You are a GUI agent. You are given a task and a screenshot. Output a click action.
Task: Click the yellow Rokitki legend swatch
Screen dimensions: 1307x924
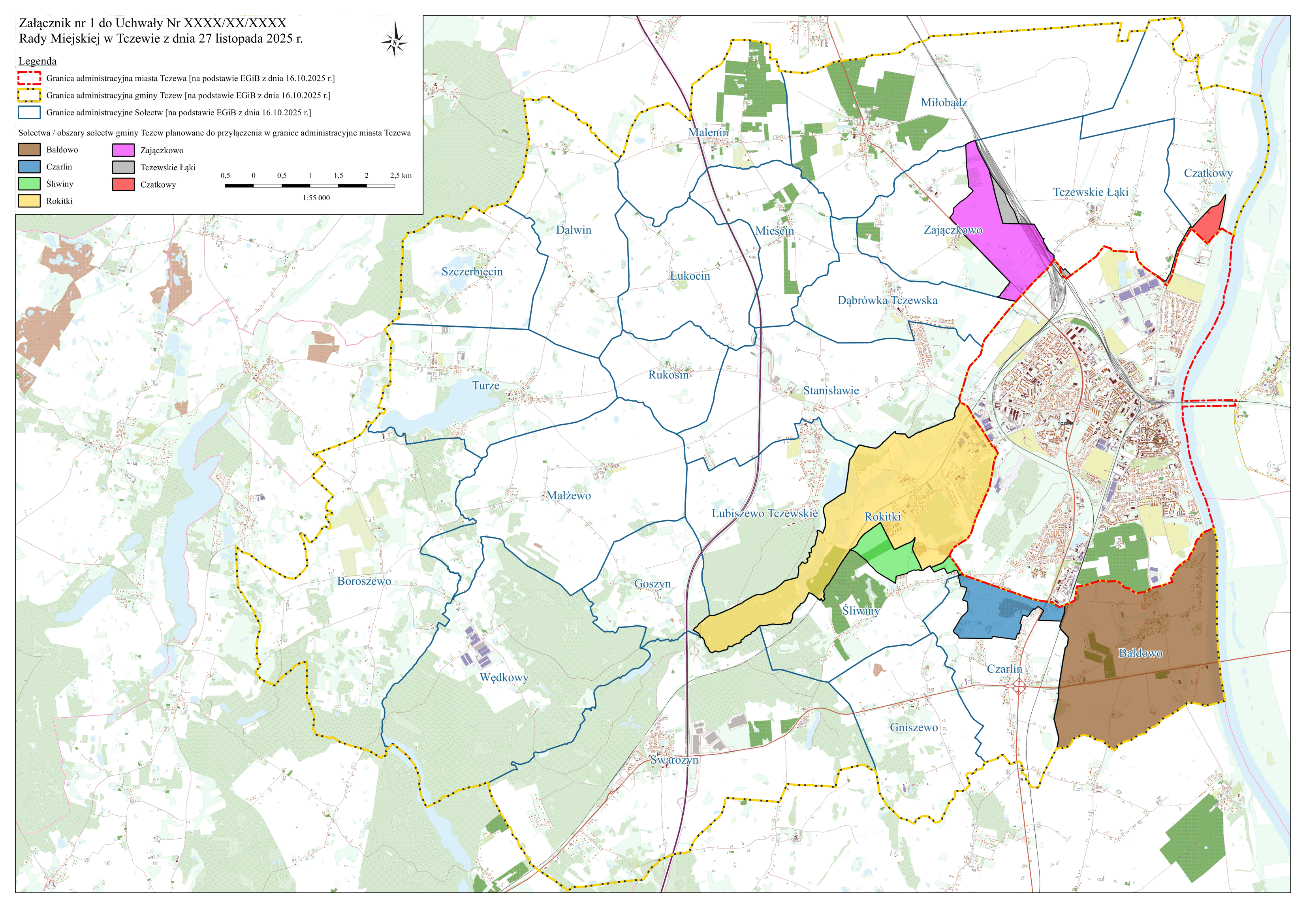(x=29, y=201)
